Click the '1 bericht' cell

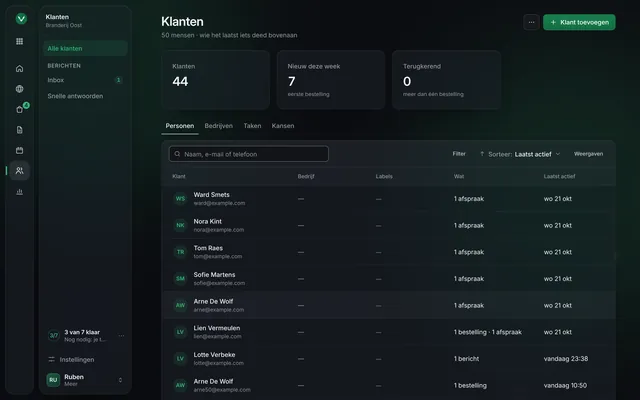[467, 359]
